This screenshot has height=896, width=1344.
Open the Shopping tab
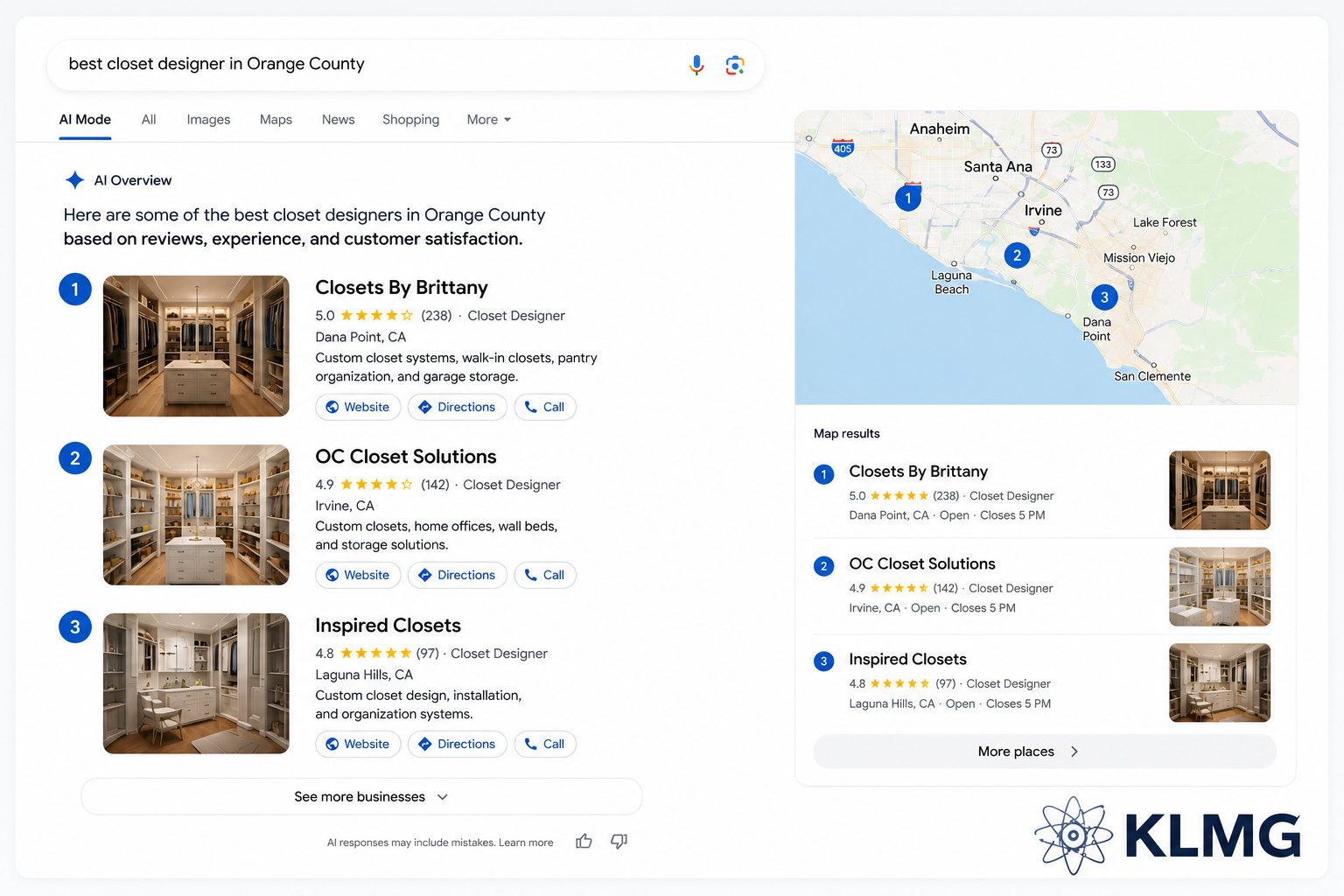(x=410, y=120)
